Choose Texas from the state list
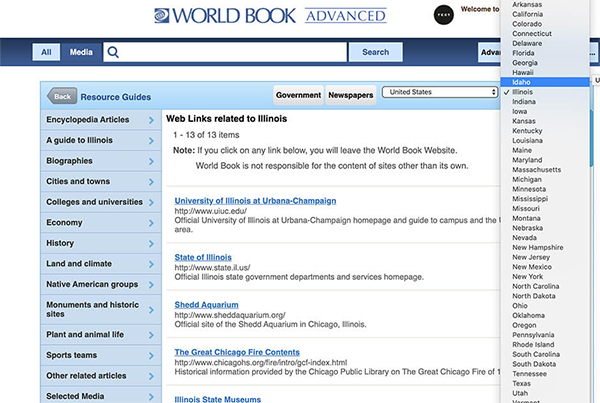The image size is (600, 403). click(545, 383)
